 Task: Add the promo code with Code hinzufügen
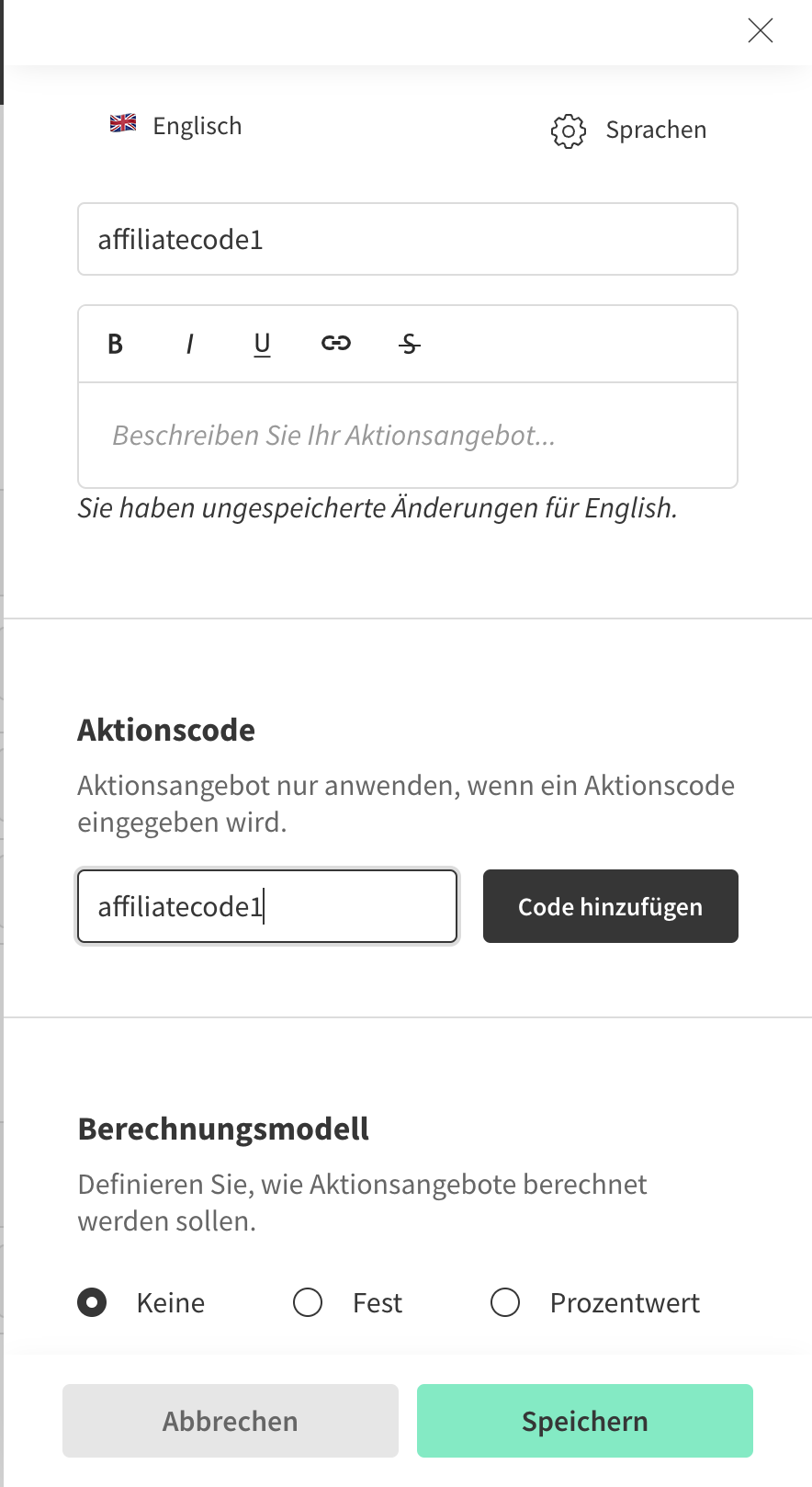[x=610, y=906]
